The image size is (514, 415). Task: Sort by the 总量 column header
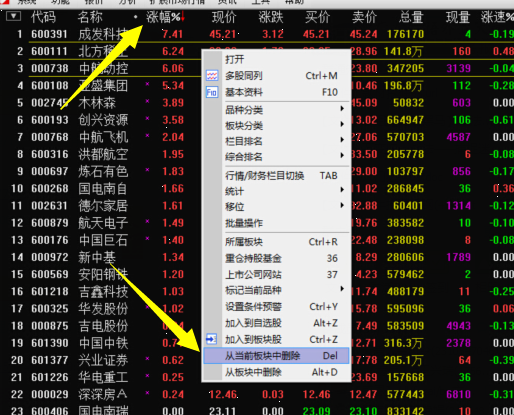click(x=411, y=17)
